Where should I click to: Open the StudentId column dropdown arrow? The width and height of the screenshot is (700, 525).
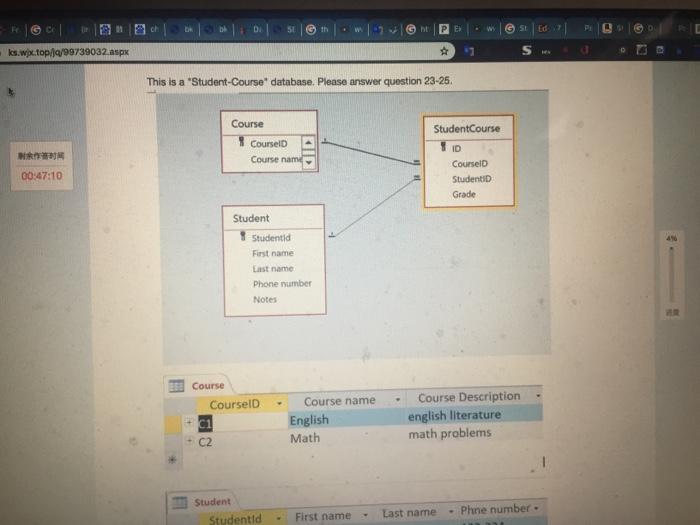point(279,518)
